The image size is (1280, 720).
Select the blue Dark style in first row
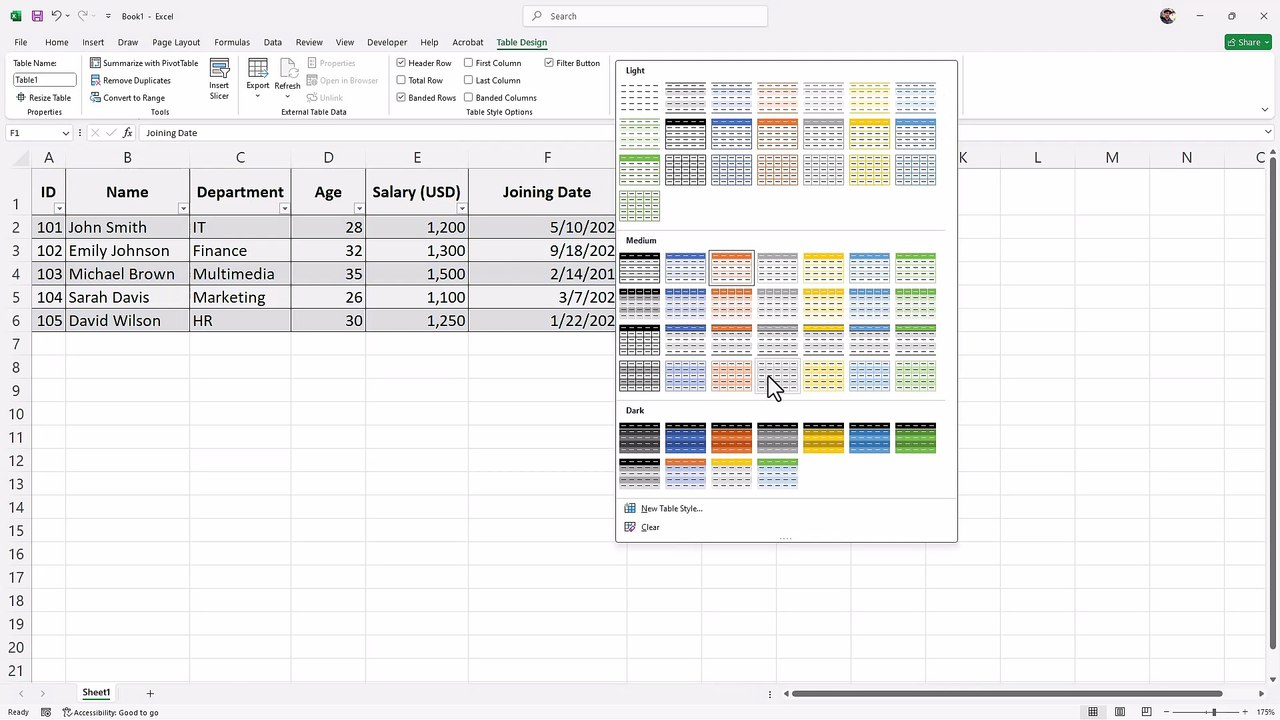click(685, 438)
